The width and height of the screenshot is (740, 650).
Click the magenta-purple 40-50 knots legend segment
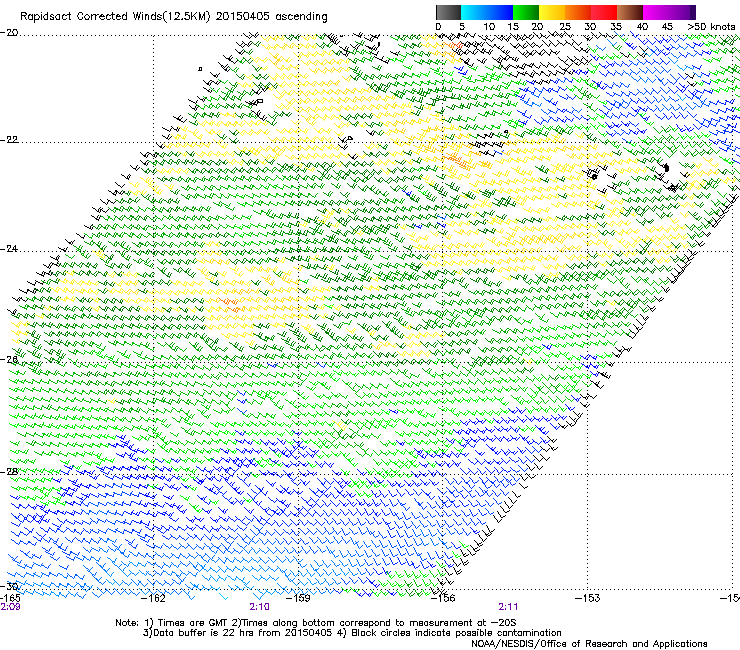click(669, 12)
